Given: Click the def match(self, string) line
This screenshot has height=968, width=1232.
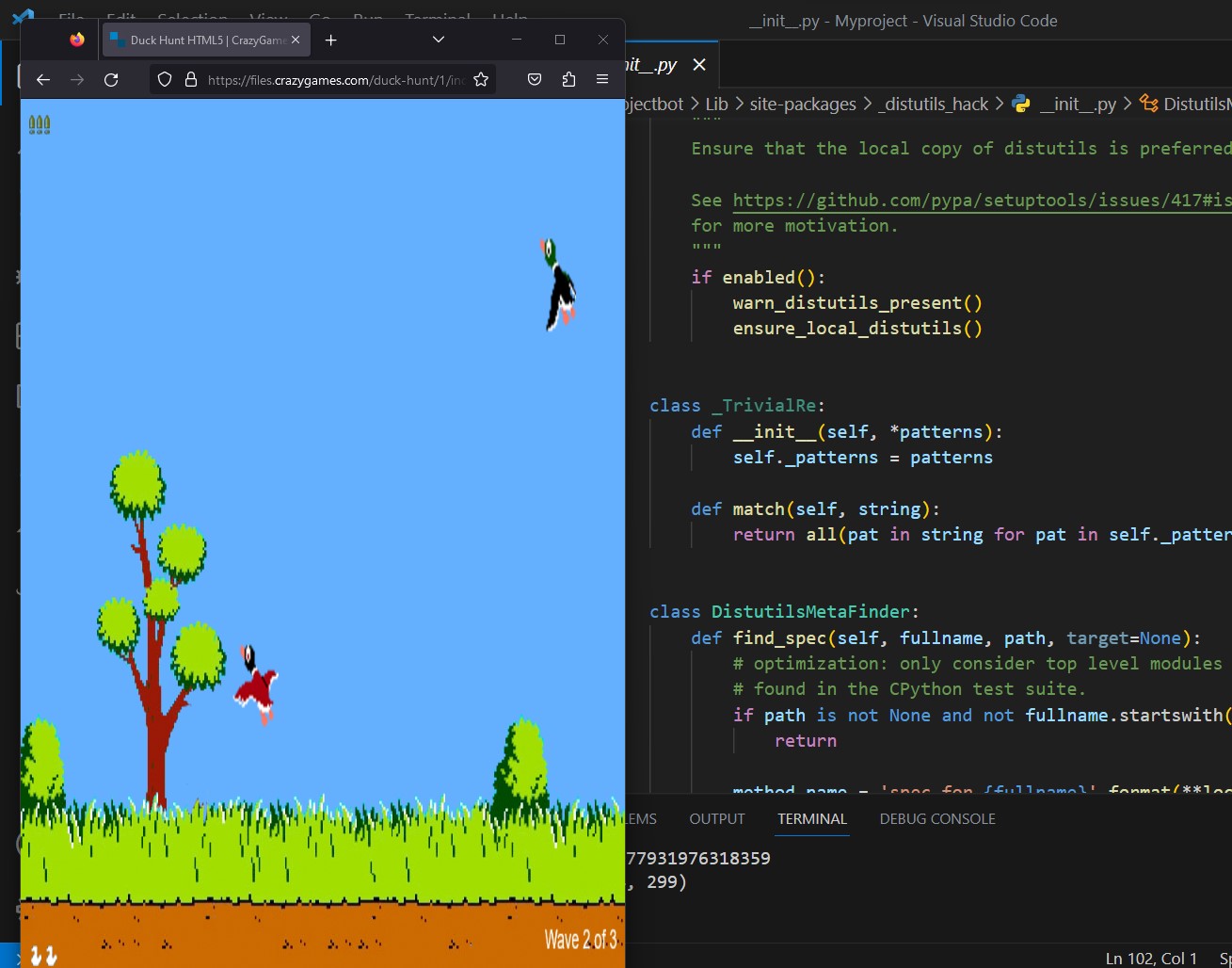Looking at the screenshot, I should coord(815,509).
